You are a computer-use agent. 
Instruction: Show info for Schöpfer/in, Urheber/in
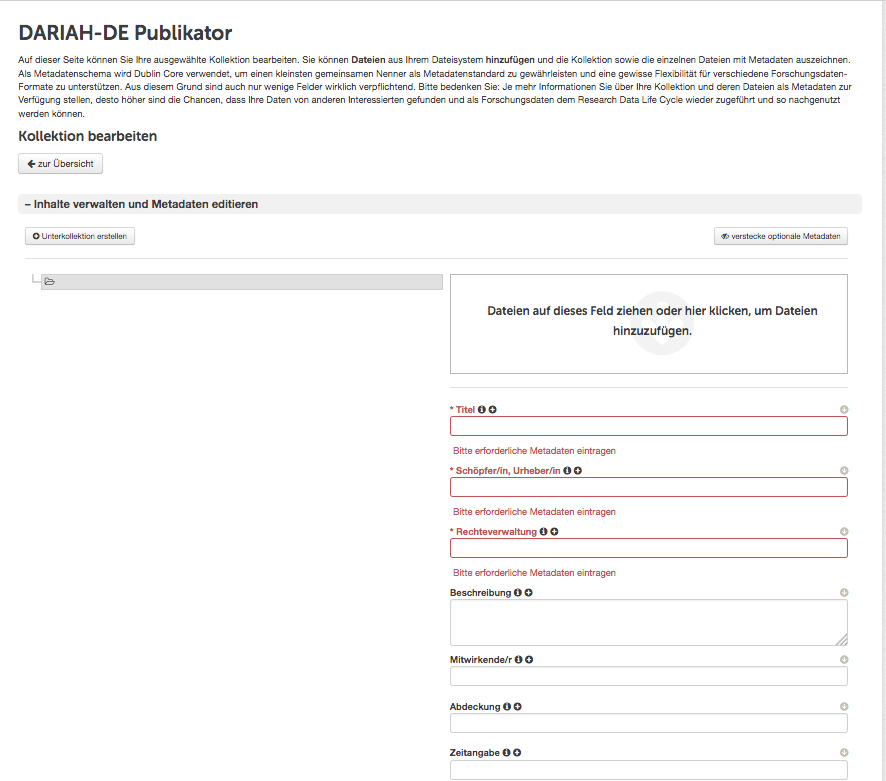point(567,471)
